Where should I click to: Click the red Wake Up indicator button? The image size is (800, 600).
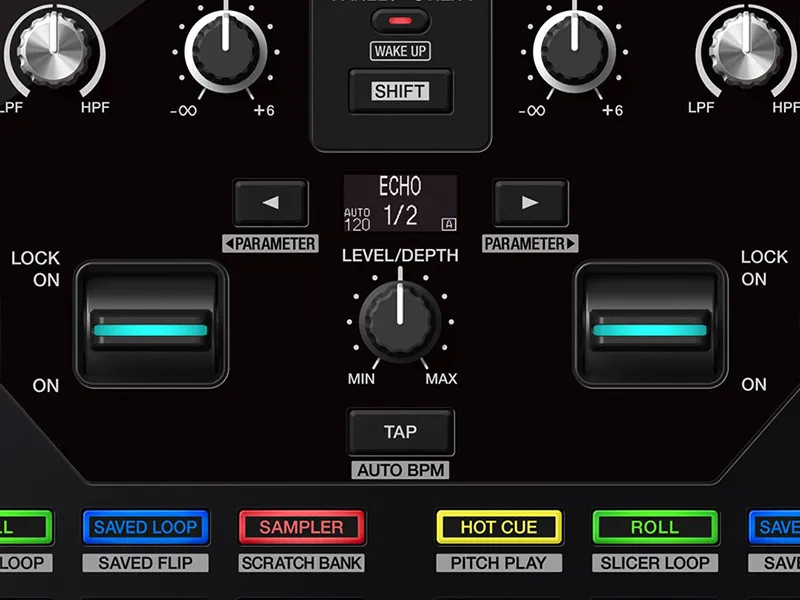[x=401, y=21]
